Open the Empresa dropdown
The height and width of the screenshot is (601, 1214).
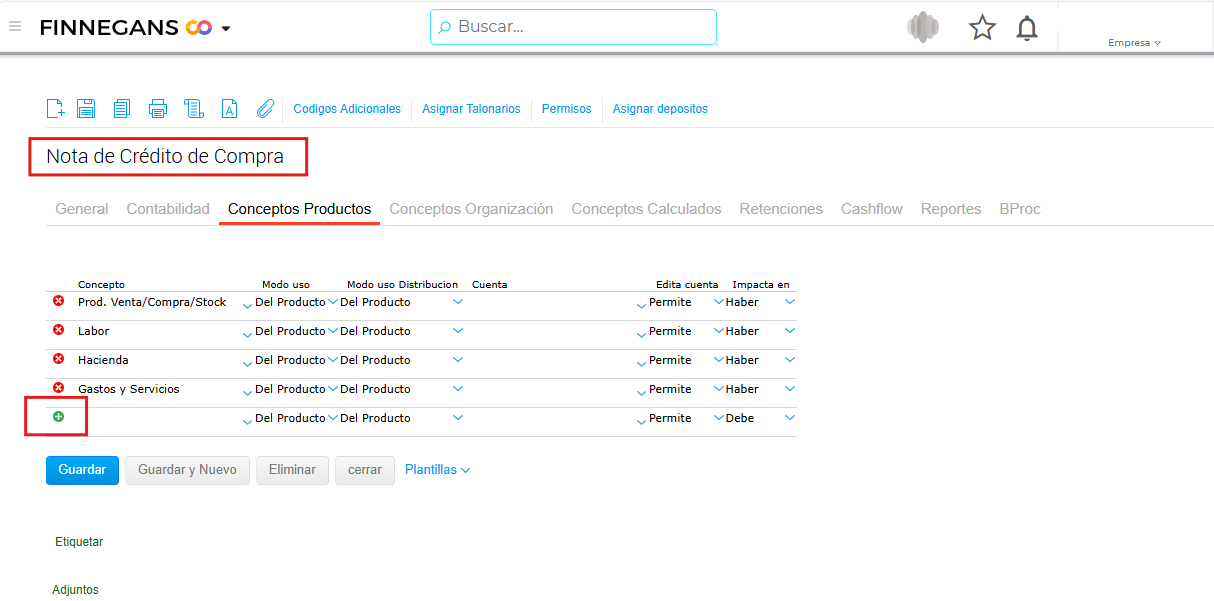1134,43
